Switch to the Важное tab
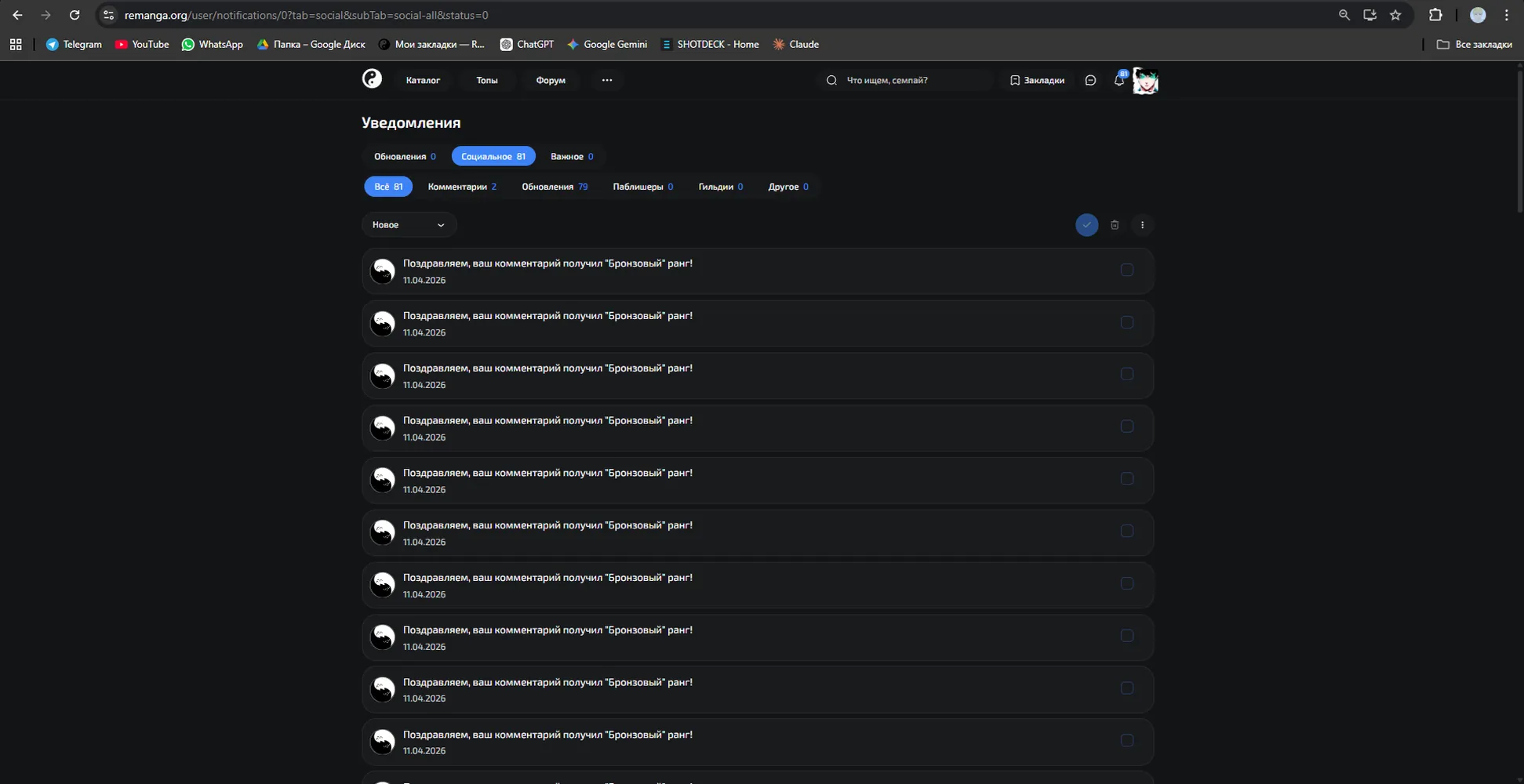The height and width of the screenshot is (784, 1524). tap(572, 157)
